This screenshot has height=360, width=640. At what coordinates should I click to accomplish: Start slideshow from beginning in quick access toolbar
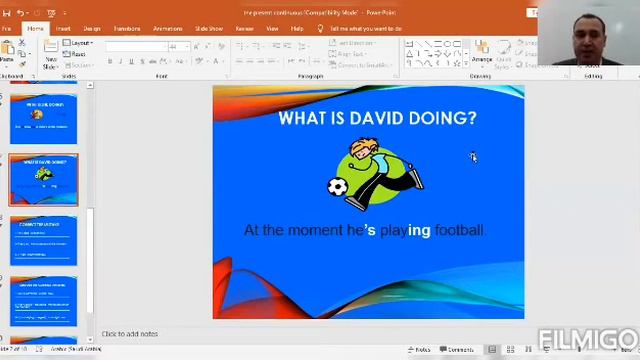point(51,13)
